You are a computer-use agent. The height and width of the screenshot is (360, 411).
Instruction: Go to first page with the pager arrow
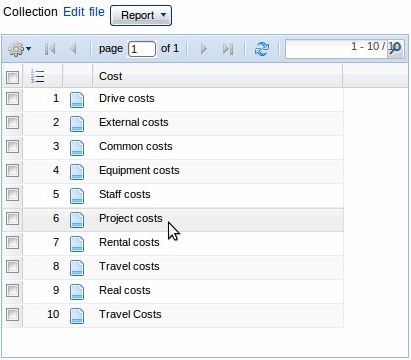pos(50,49)
